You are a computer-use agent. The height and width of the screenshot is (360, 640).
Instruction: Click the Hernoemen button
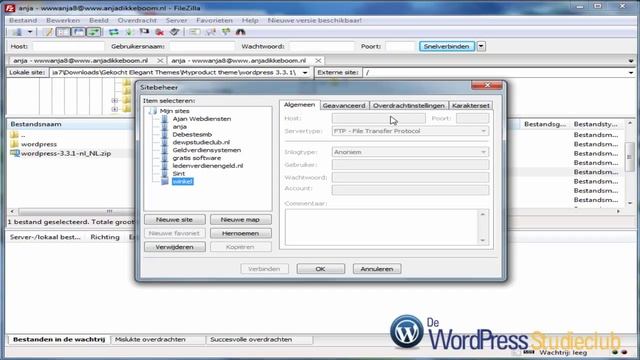tap(240, 233)
